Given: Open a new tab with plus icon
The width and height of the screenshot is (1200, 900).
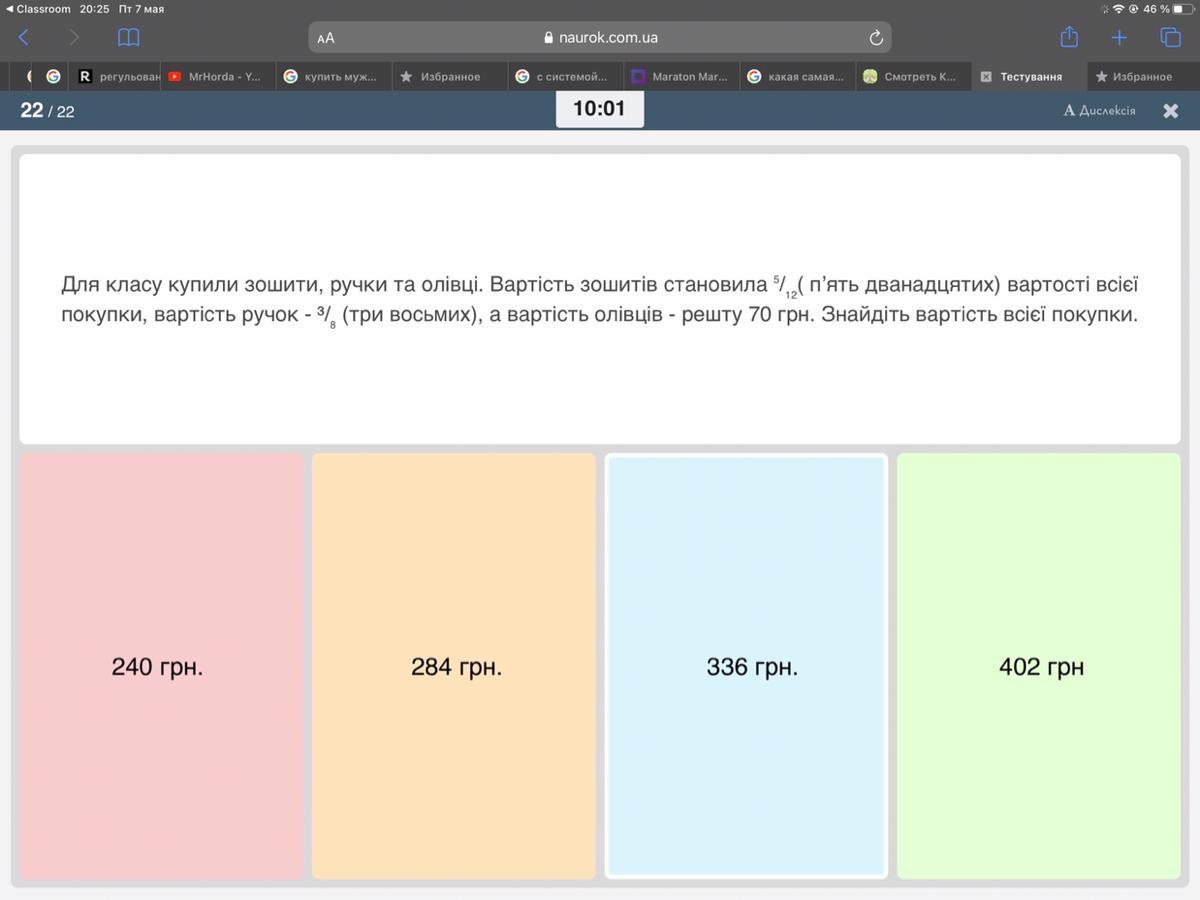Looking at the screenshot, I should [1119, 38].
